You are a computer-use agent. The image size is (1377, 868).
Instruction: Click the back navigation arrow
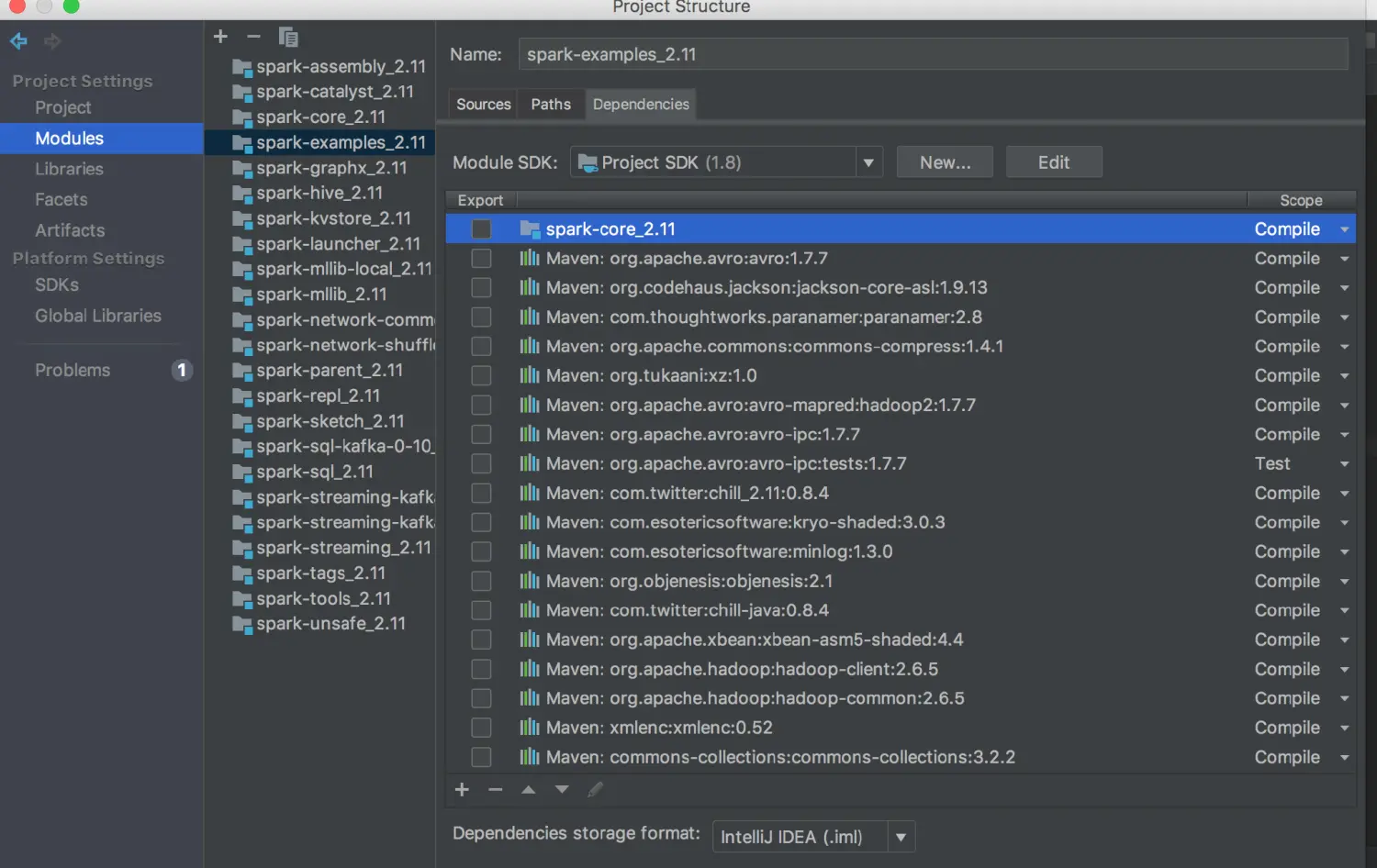click(18, 41)
